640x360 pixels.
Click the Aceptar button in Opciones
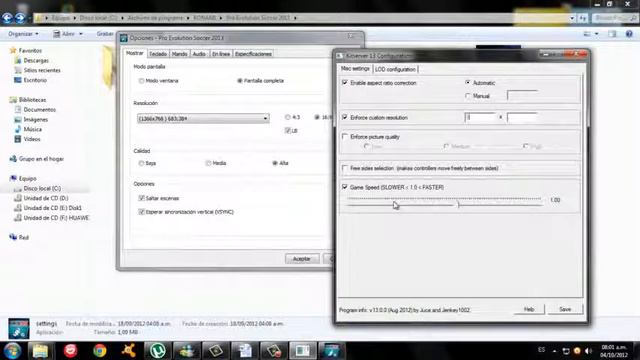(302, 259)
